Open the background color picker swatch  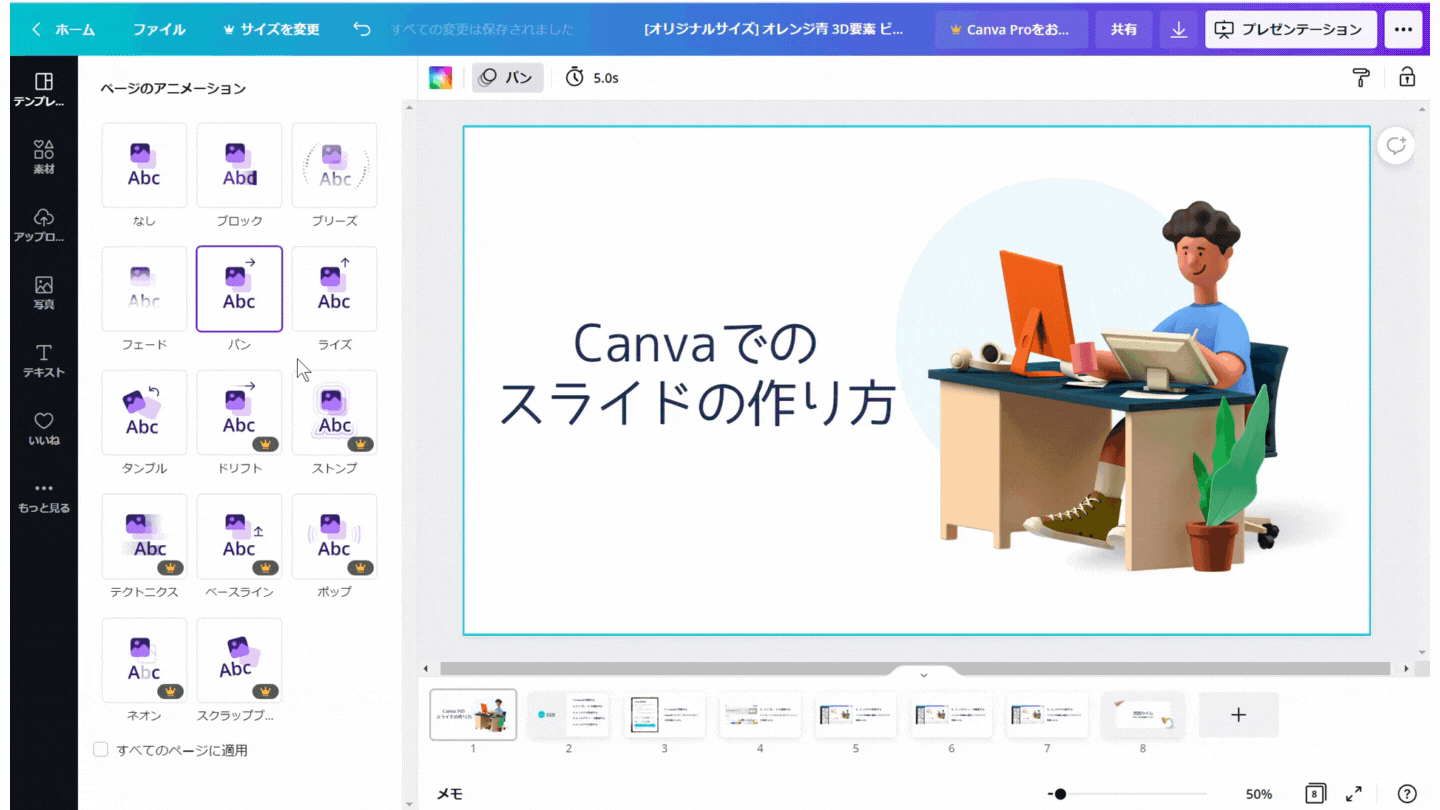440,78
